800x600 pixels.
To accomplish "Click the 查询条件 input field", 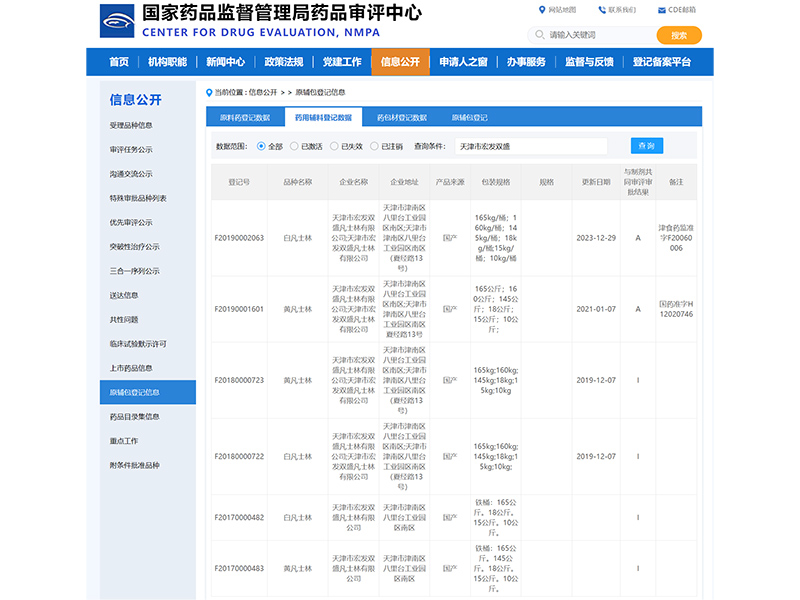I will pos(531,146).
